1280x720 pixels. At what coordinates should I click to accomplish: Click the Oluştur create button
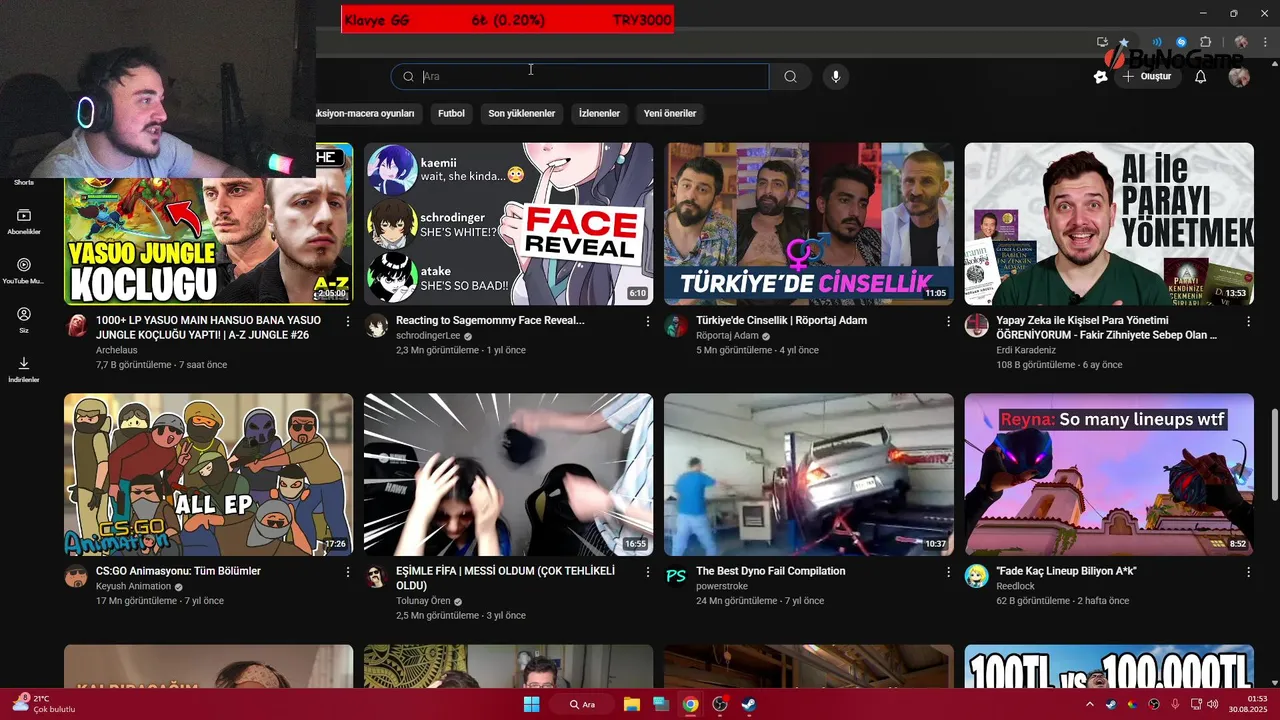click(1148, 77)
